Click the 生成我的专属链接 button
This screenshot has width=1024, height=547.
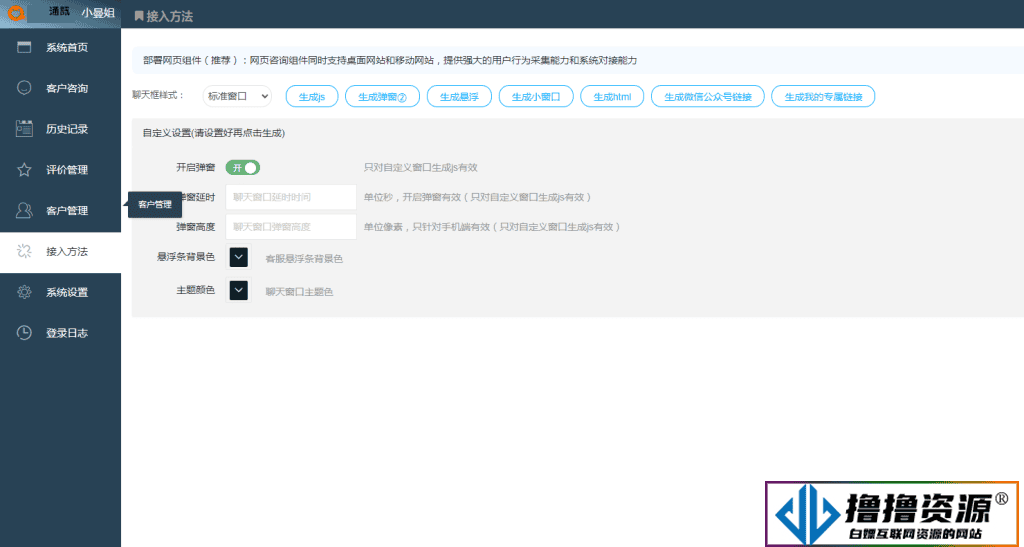pyautogui.click(x=823, y=97)
